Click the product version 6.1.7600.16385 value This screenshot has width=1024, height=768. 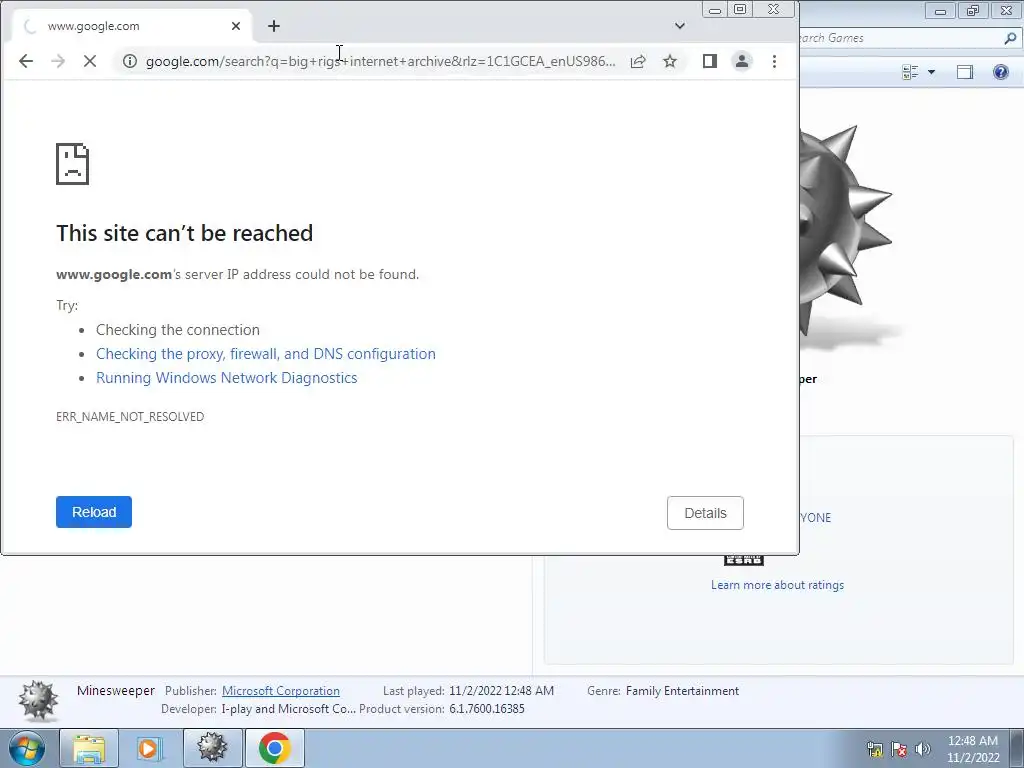487,709
